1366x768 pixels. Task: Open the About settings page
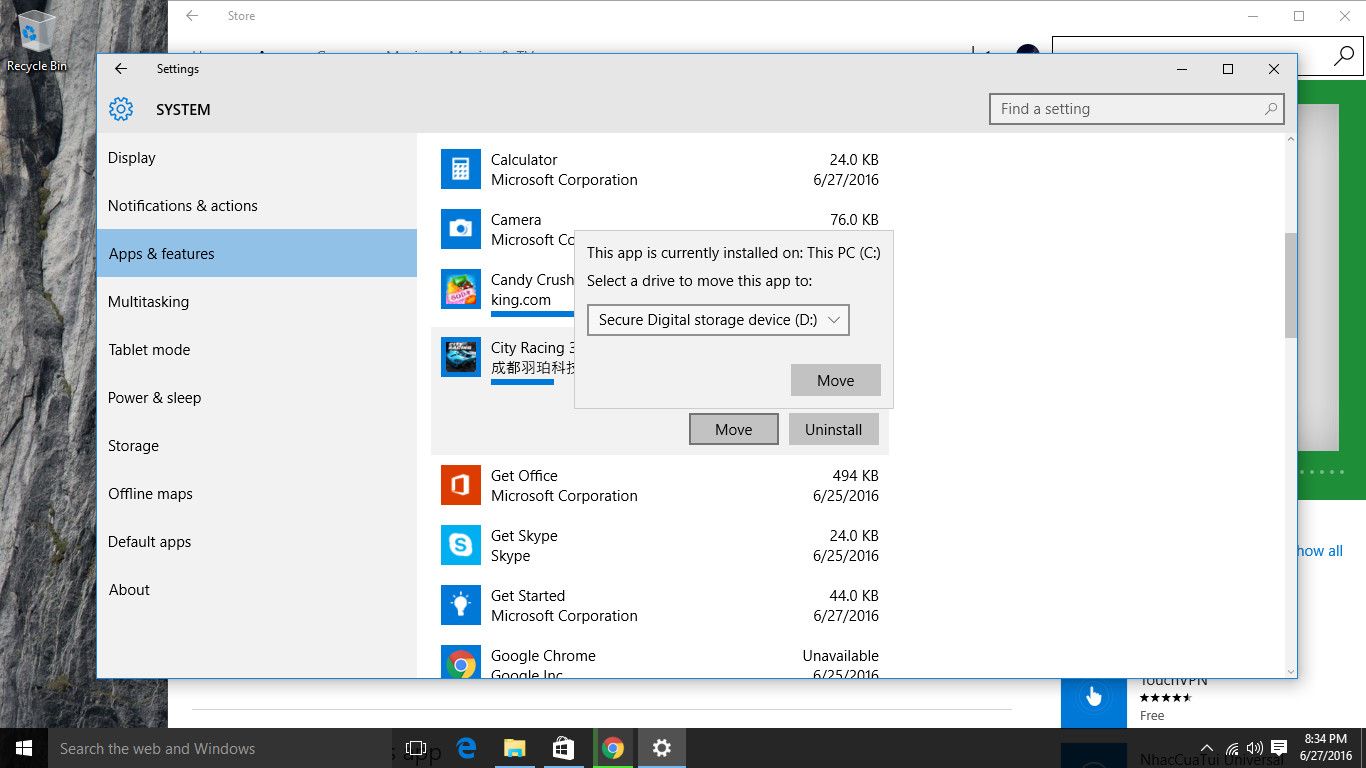(x=257, y=590)
